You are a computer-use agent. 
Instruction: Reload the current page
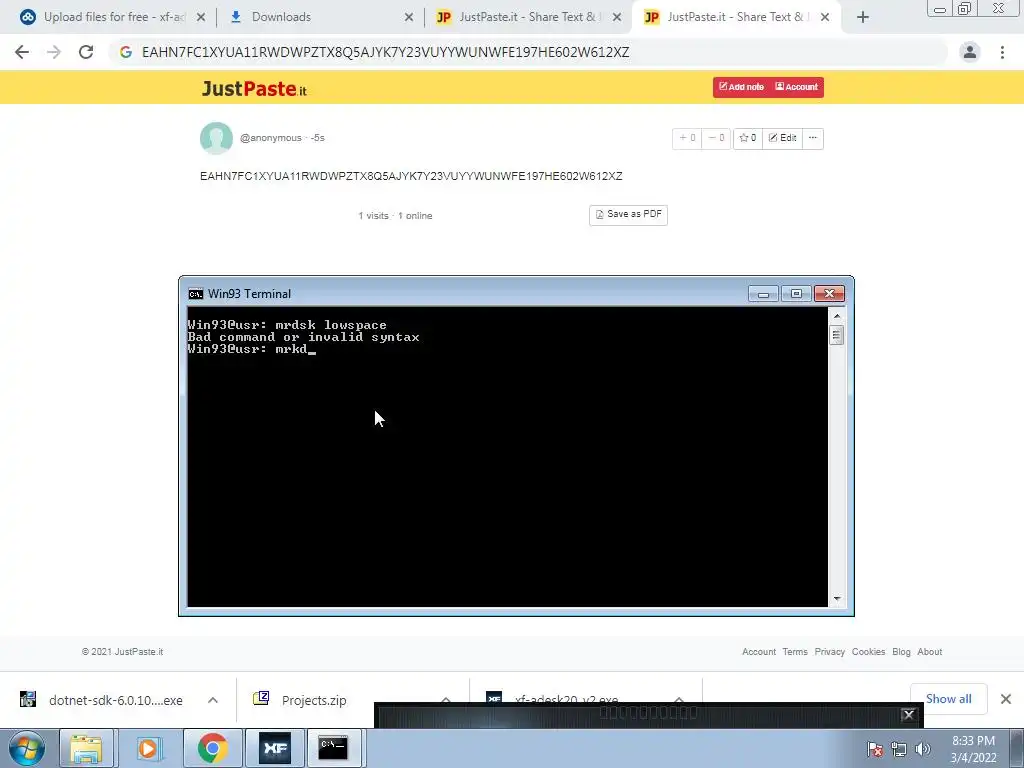click(x=86, y=52)
